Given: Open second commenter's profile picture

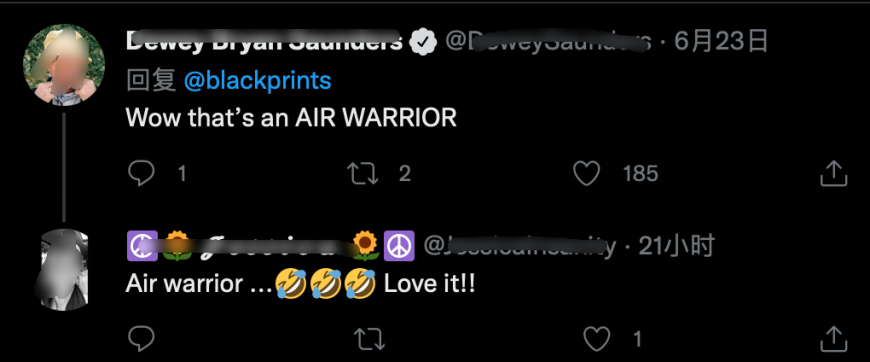Looking at the screenshot, I should (64, 269).
